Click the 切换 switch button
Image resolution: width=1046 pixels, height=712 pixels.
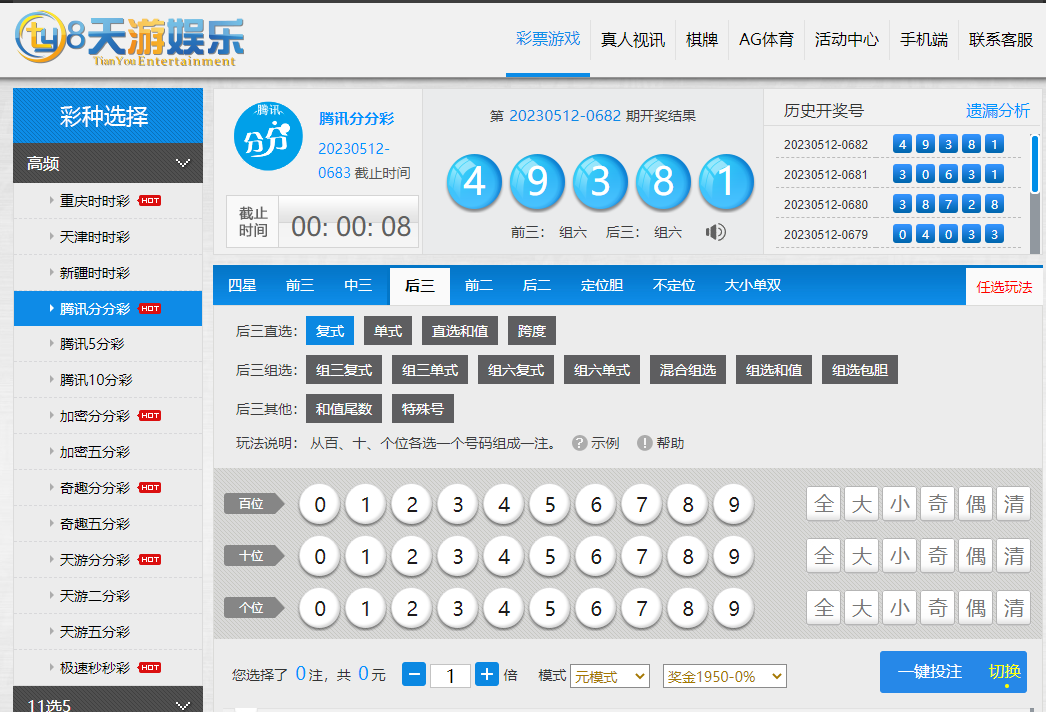tap(1005, 671)
